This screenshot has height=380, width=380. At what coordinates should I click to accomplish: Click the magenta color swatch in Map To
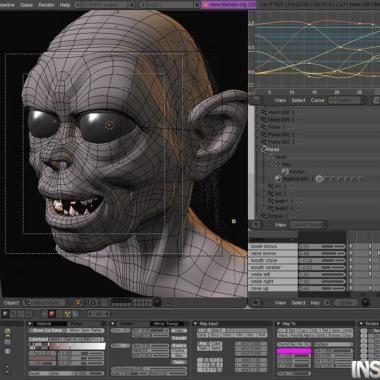(294, 351)
